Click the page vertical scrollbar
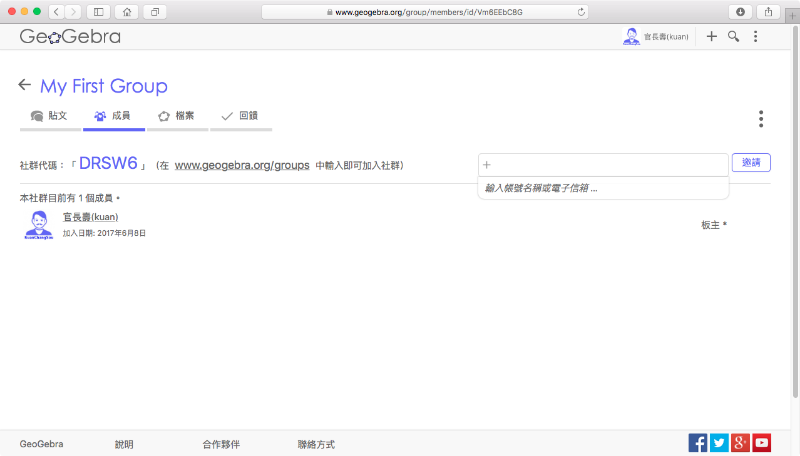The height and width of the screenshot is (456, 800). (795, 212)
